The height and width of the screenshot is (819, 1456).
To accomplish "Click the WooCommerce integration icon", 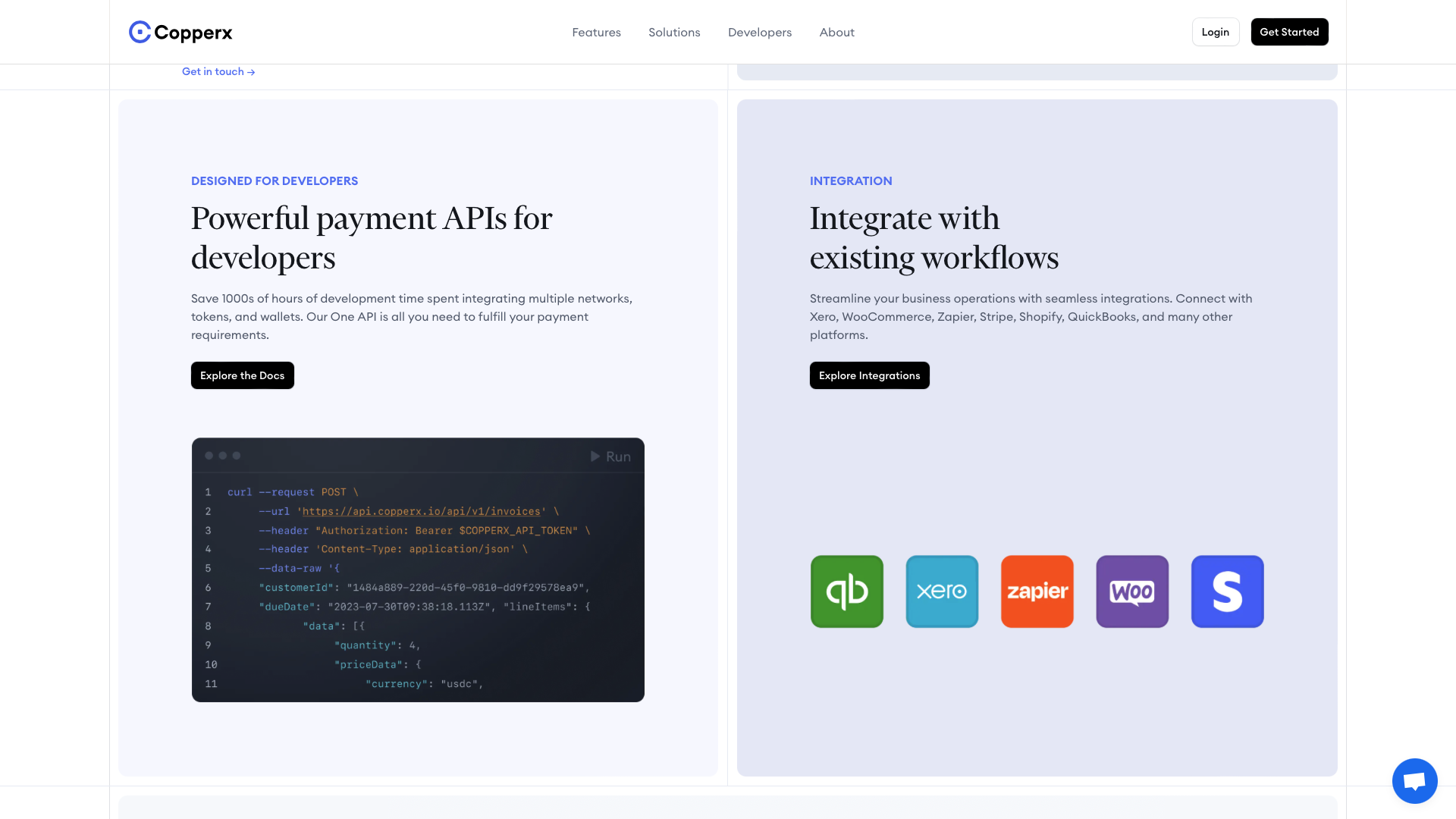I will tap(1132, 591).
